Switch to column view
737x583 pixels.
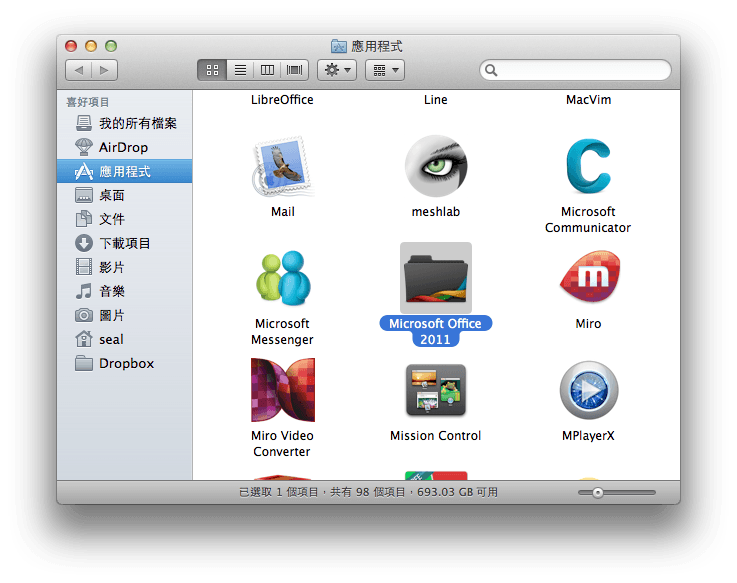tap(267, 70)
